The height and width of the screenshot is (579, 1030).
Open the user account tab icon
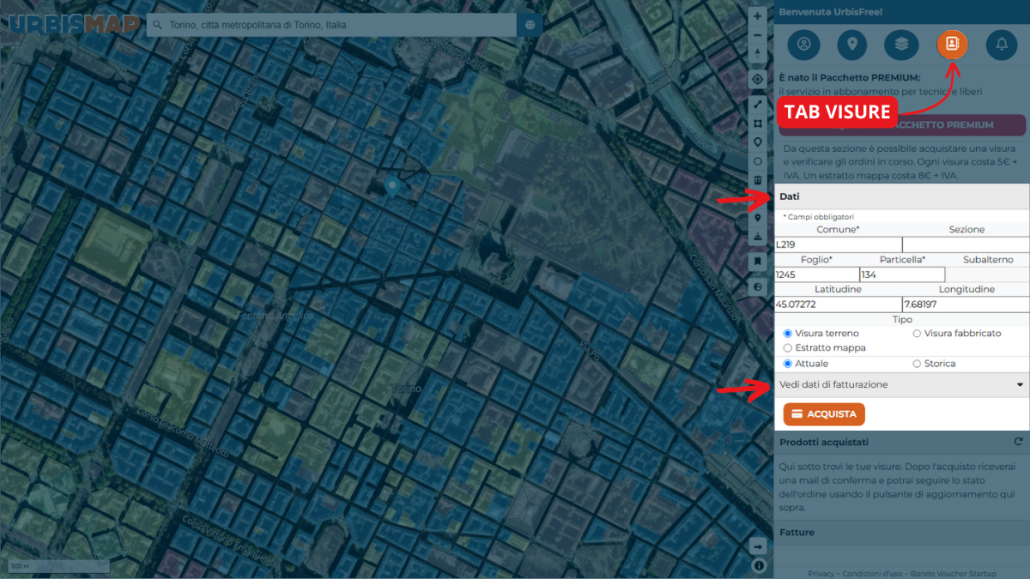point(804,45)
